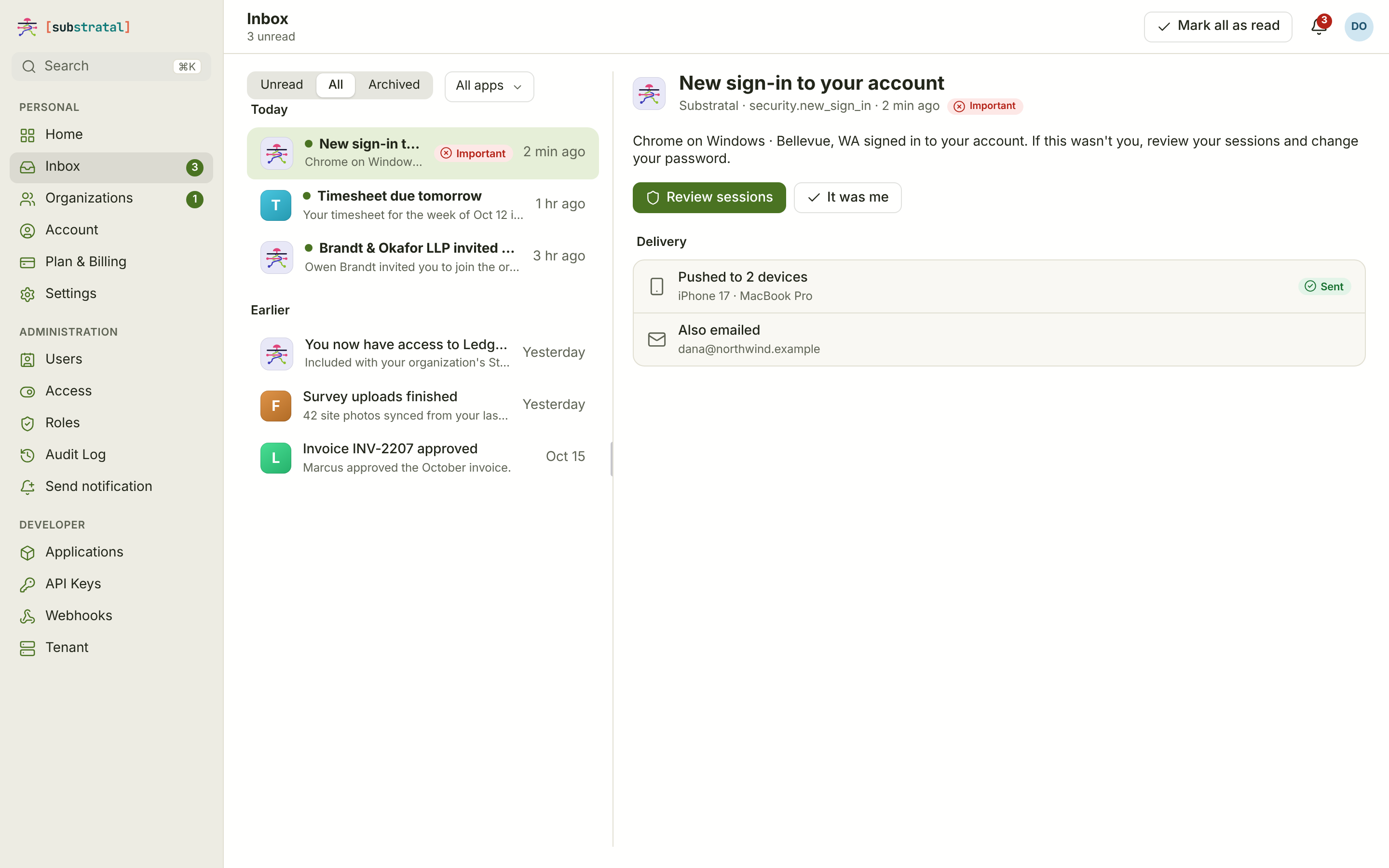The height and width of the screenshot is (868, 1389).
Task: Click the Important tag in detail header
Action: (985, 106)
